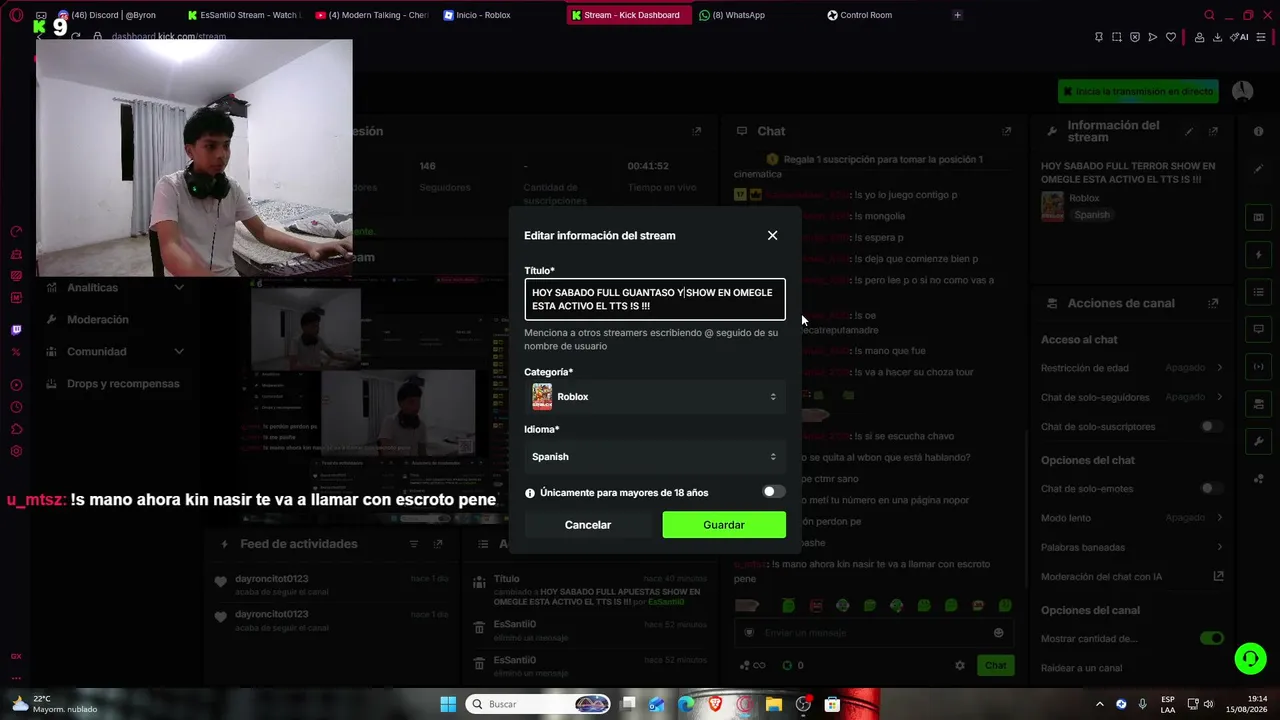The height and width of the screenshot is (720, 1280).
Task: Click the wrench icon in right sidebar
Action: tap(1259, 441)
